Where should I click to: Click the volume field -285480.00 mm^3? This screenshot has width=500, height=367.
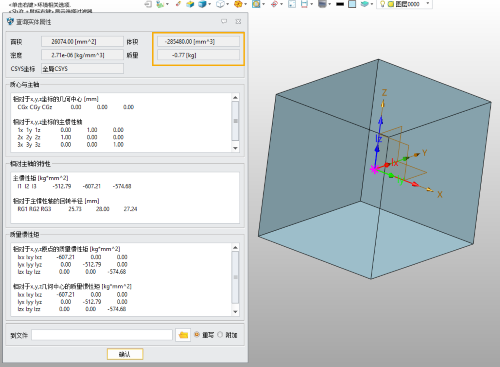click(x=198, y=42)
